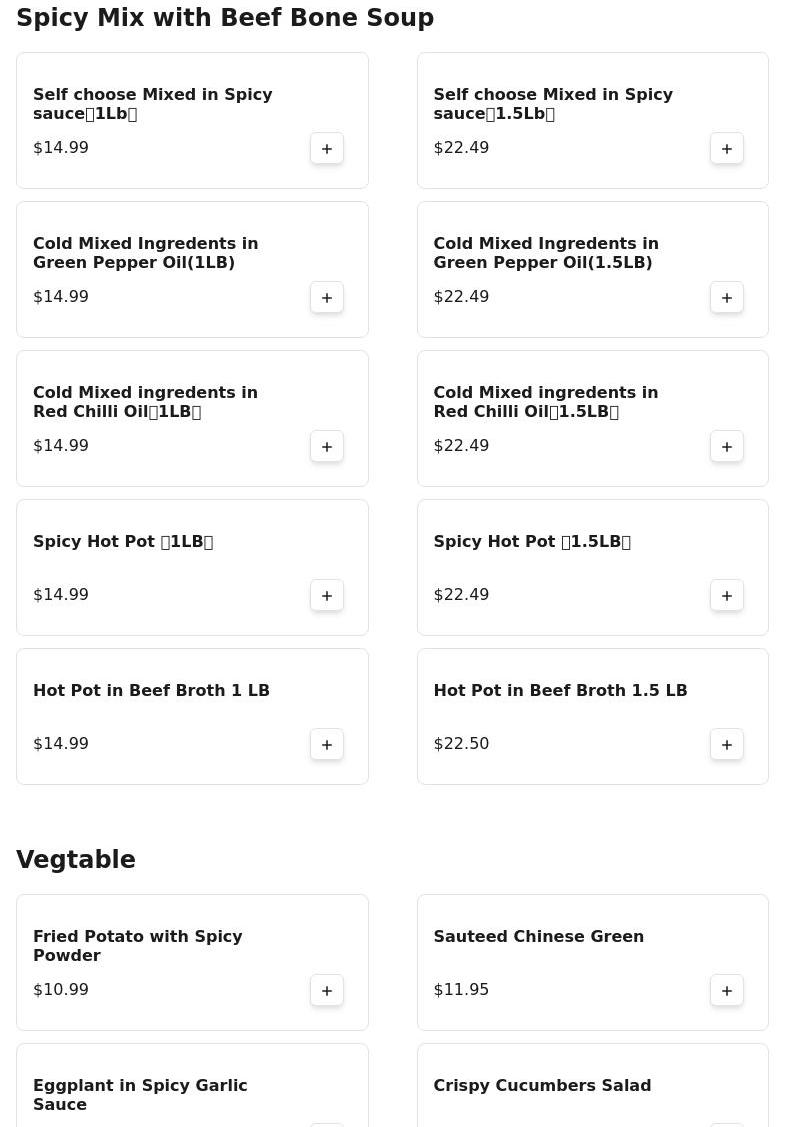Viewport: 785px width, 1127px height.
Task: Add Cold Mixed Green Pepper Oil 1LB
Action: (327, 297)
